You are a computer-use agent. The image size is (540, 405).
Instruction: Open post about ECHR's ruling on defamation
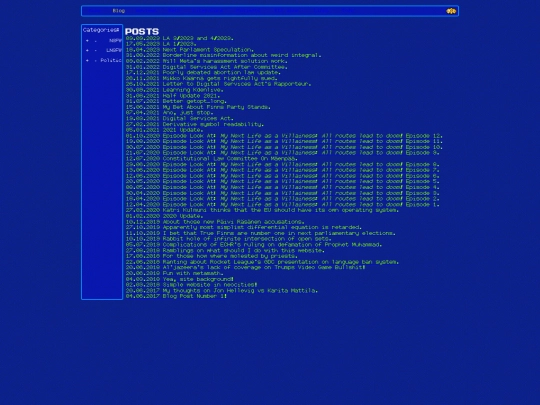pyautogui.click(x=272, y=245)
